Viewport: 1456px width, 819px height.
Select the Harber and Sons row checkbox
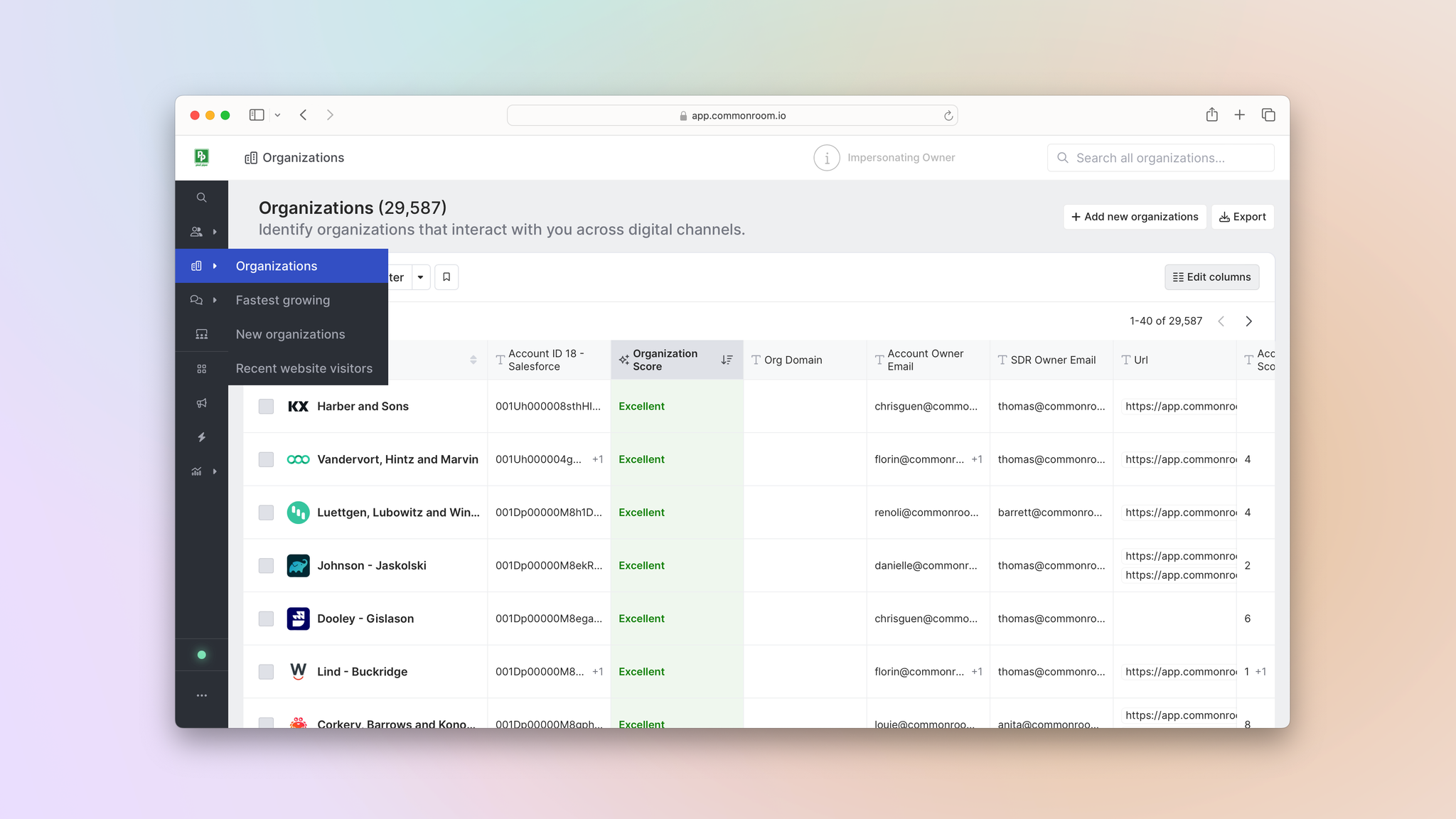click(x=266, y=406)
